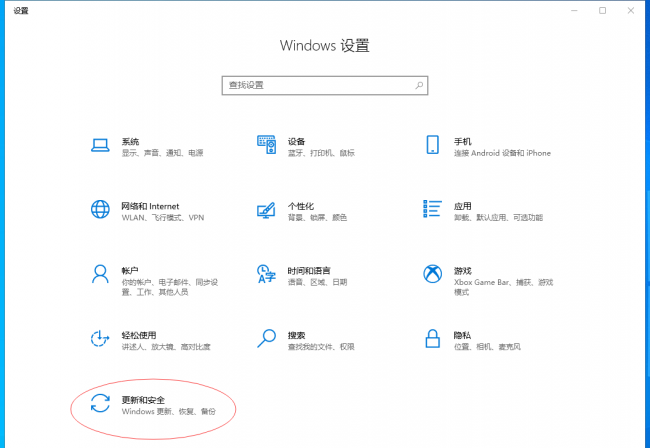Click the magnifier icon inside the search box
650x448 pixels.
[x=419, y=85]
